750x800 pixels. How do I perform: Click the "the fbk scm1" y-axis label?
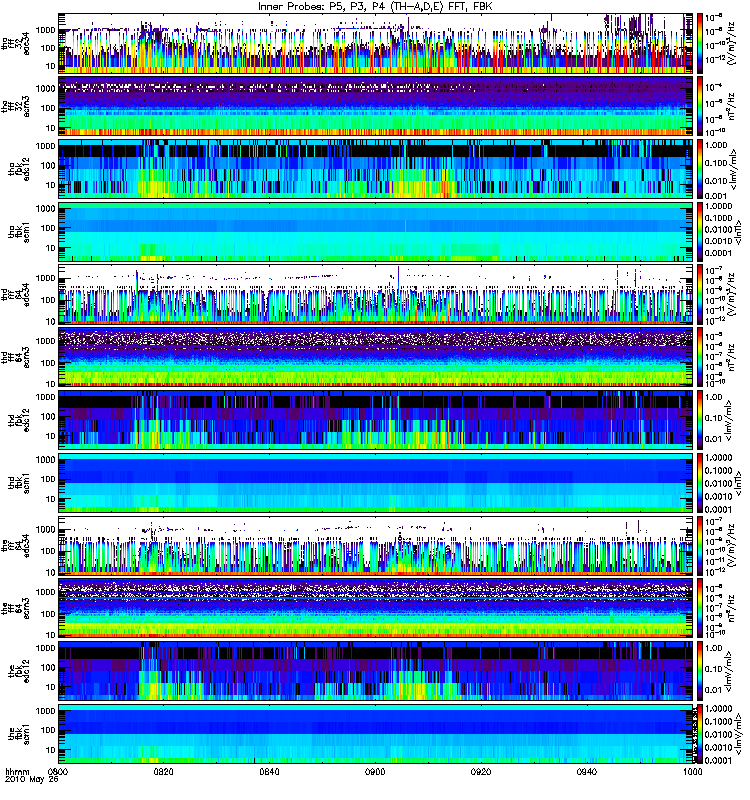(19, 734)
